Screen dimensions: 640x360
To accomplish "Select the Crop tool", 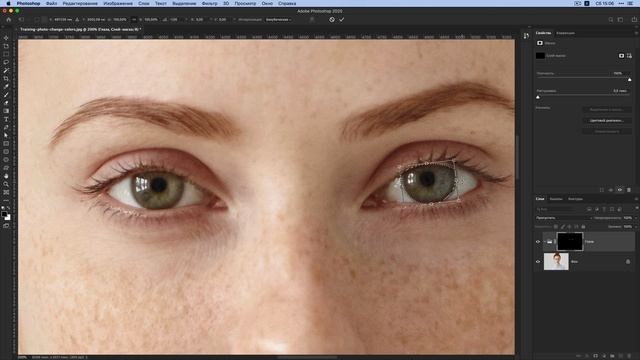I will [x=6, y=79].
